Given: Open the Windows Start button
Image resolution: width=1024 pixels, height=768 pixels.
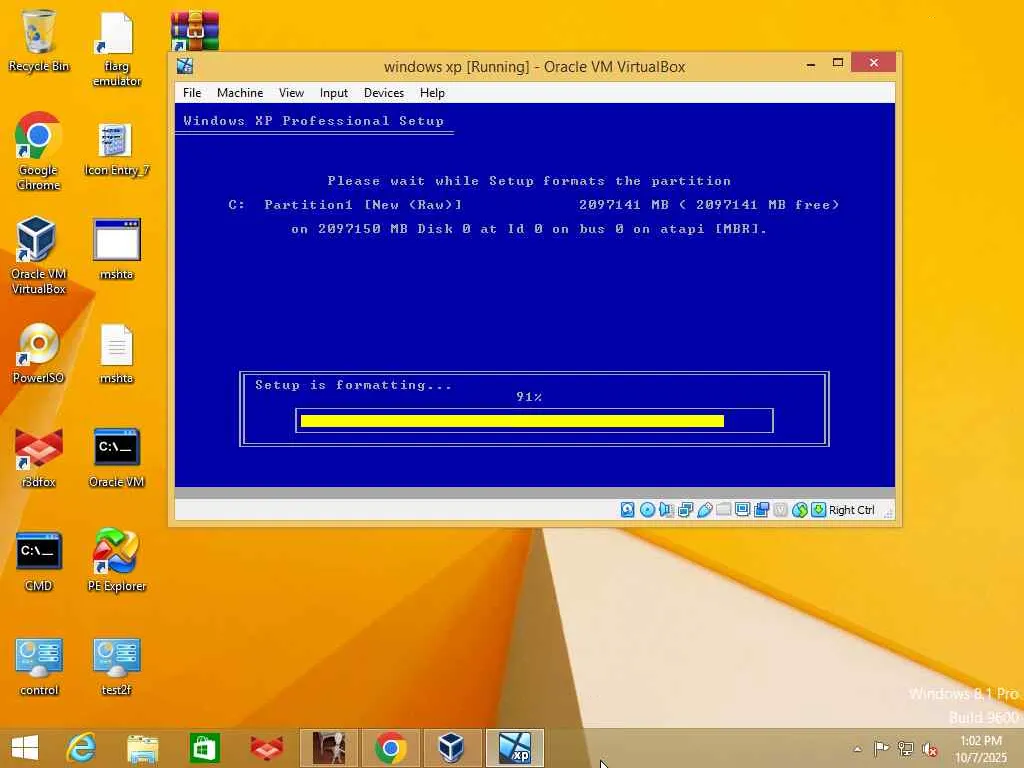Looking at the screenshot, I should [x=25, y=748].
